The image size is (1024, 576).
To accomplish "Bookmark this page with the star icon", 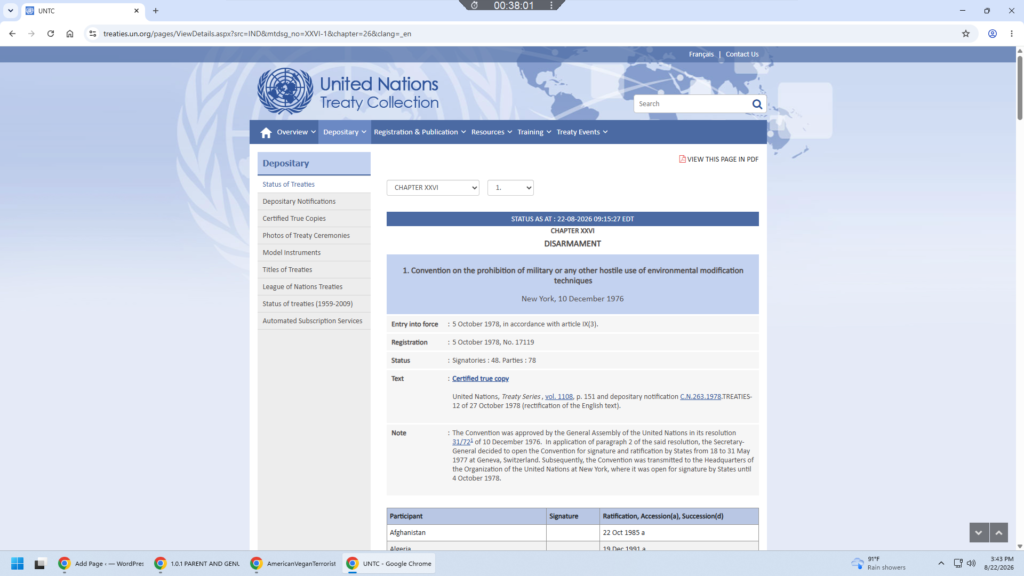I will (x=966, y=33).
